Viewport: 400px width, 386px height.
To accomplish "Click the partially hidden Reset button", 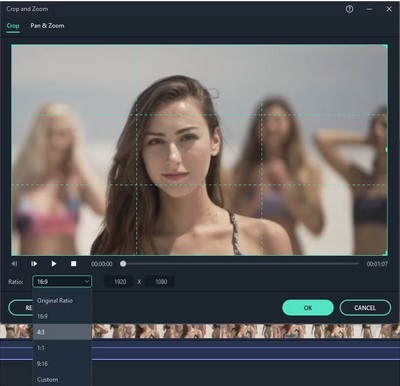I will coord(20,308).
